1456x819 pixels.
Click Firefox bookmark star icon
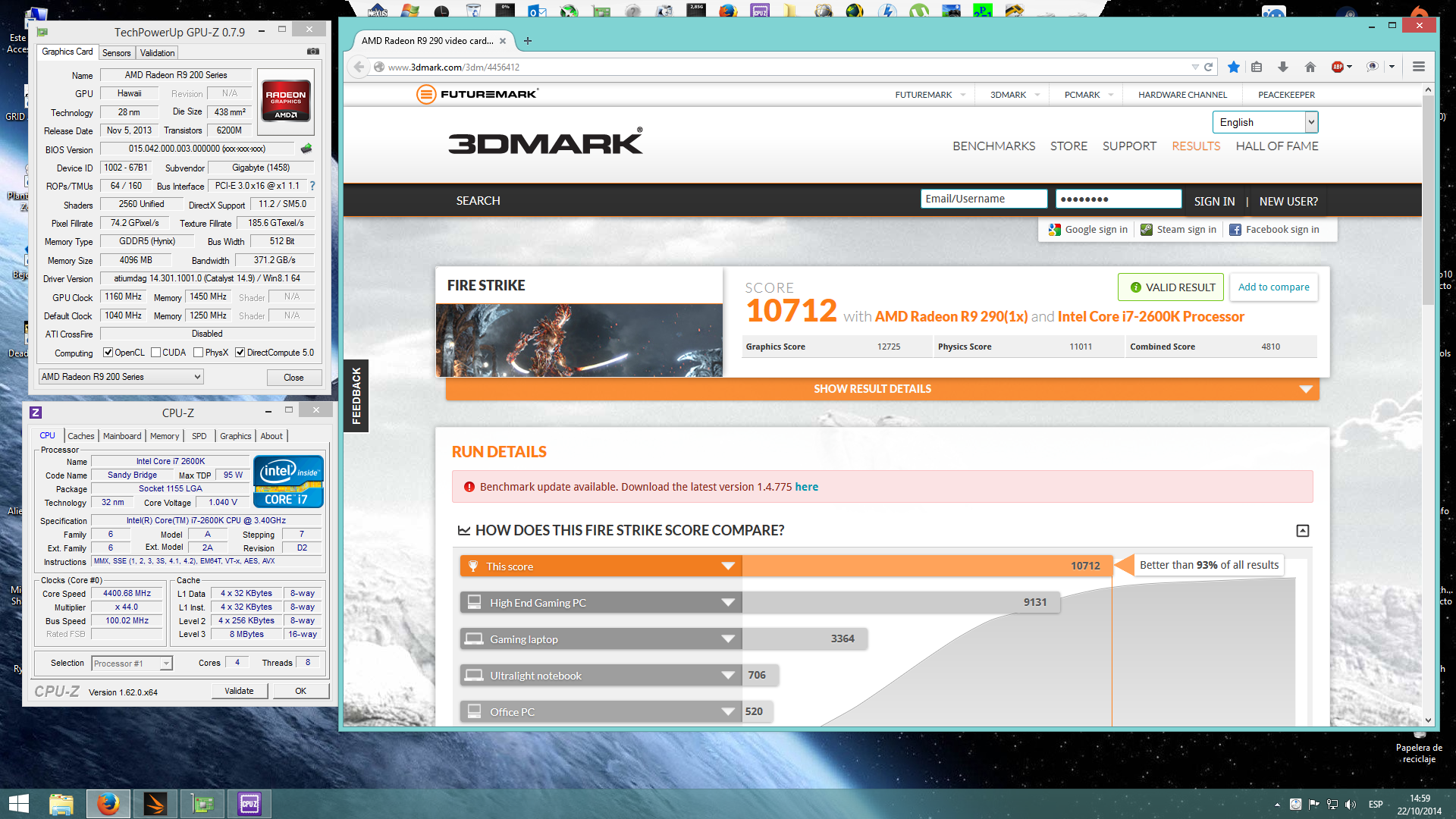point(1234,67)
